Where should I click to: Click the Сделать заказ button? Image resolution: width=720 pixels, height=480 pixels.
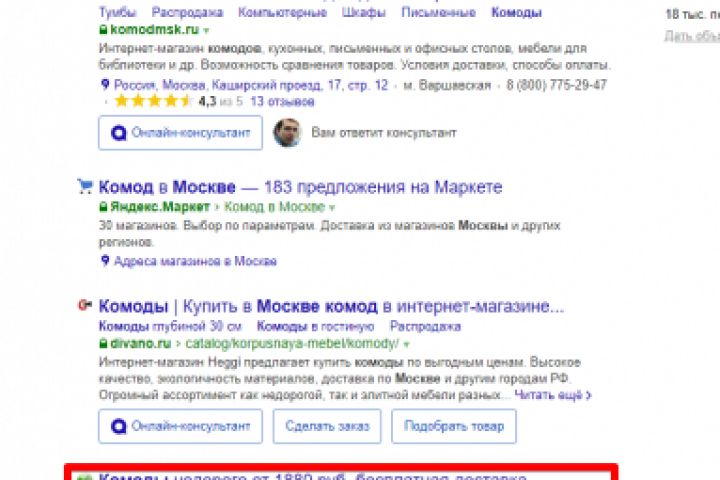coord(327,426)
